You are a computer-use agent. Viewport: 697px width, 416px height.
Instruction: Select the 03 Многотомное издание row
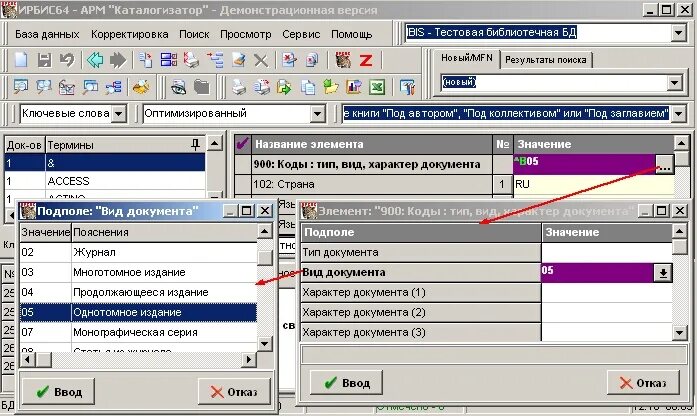tap(138, 272)
